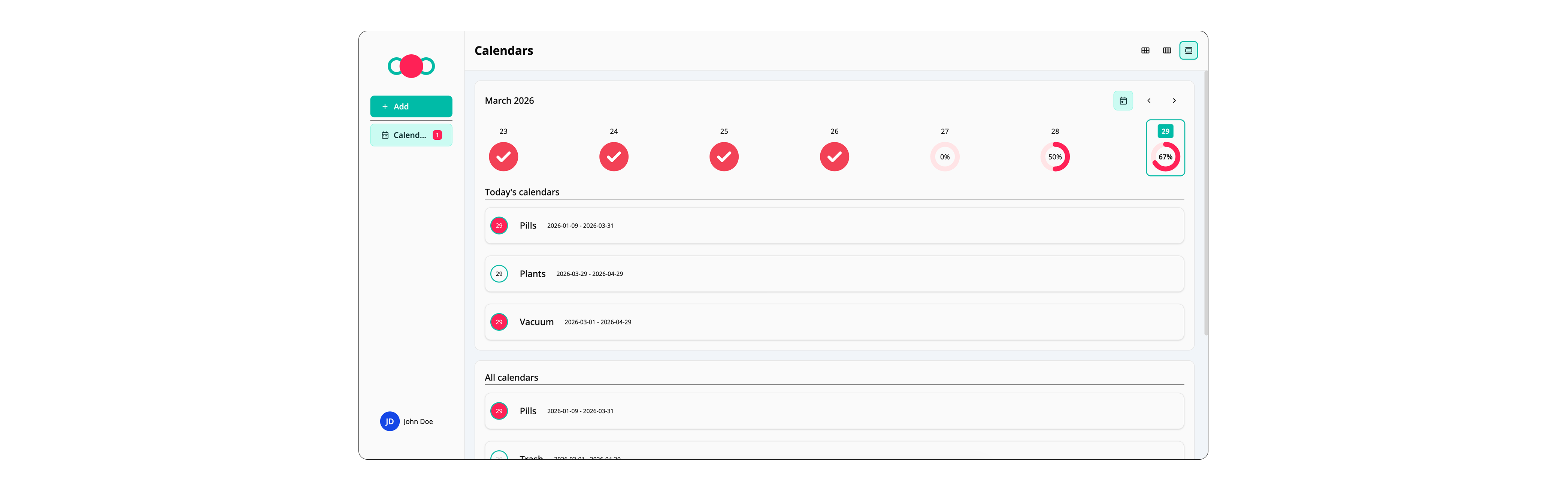Click the JD user avatar
This screenshot has width=1568, height=490.
pos(390,421)
